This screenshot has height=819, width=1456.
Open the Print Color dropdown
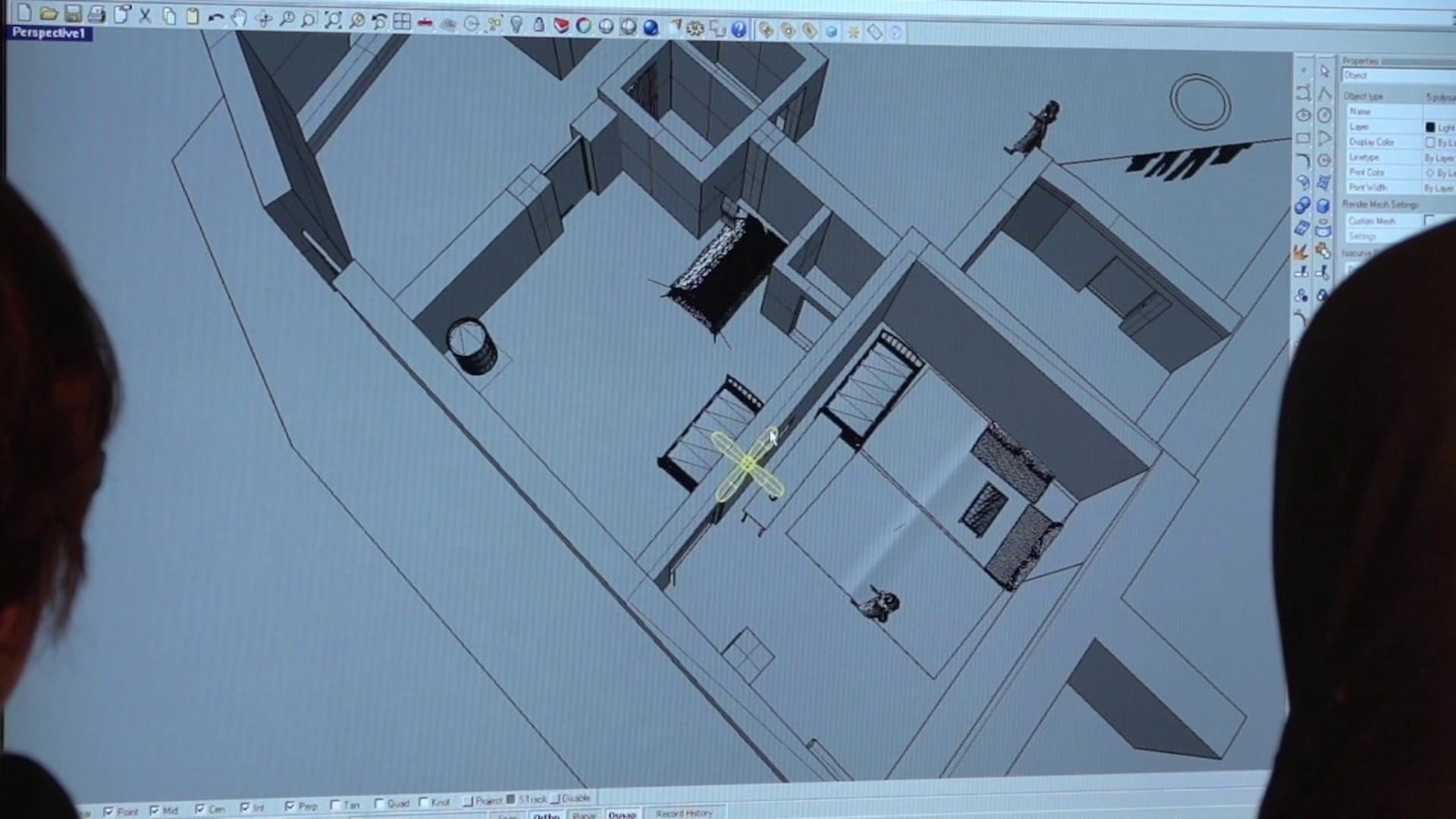coord(1439,173)
